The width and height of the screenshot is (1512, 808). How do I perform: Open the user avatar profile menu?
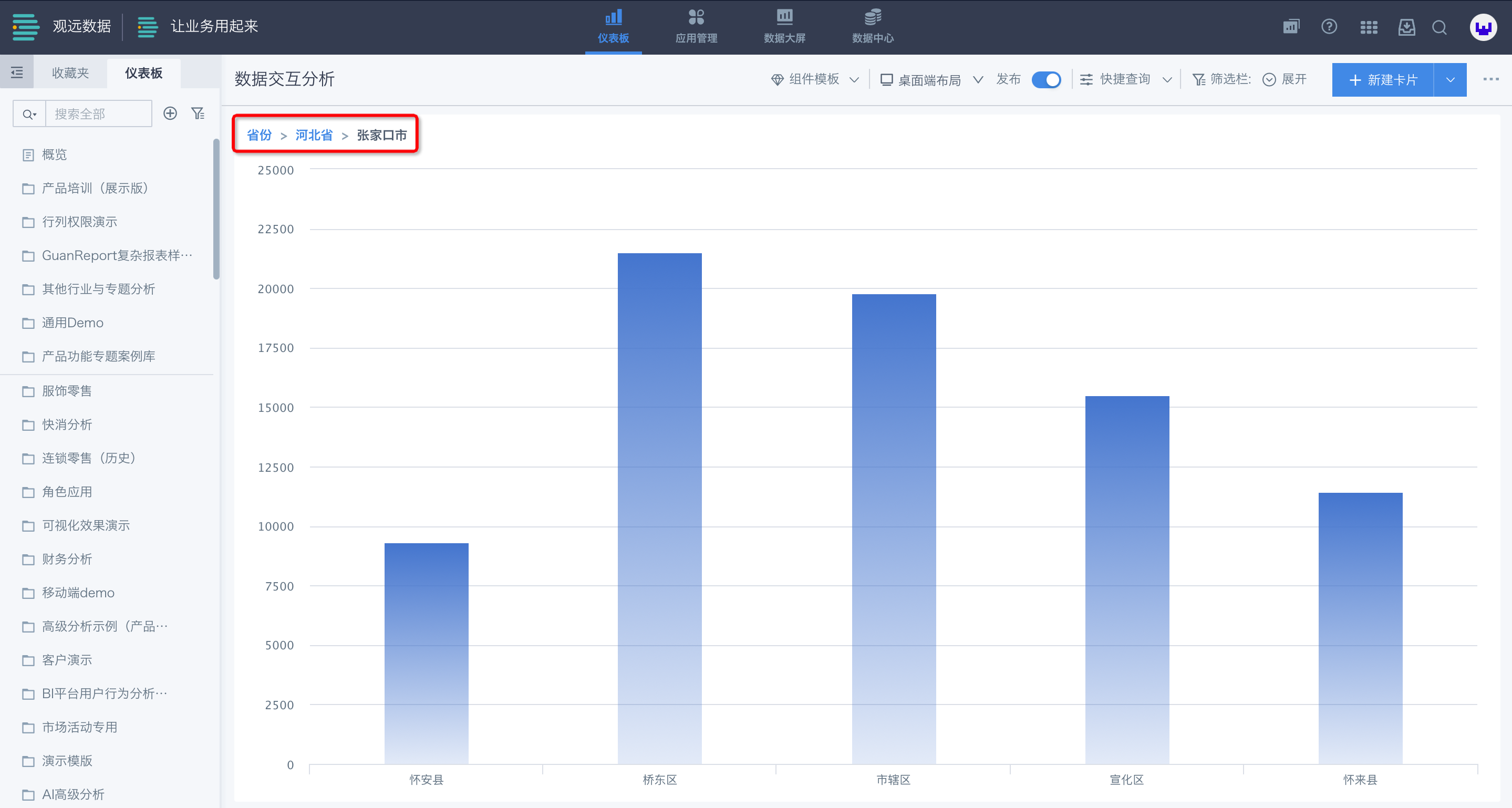1483,27
